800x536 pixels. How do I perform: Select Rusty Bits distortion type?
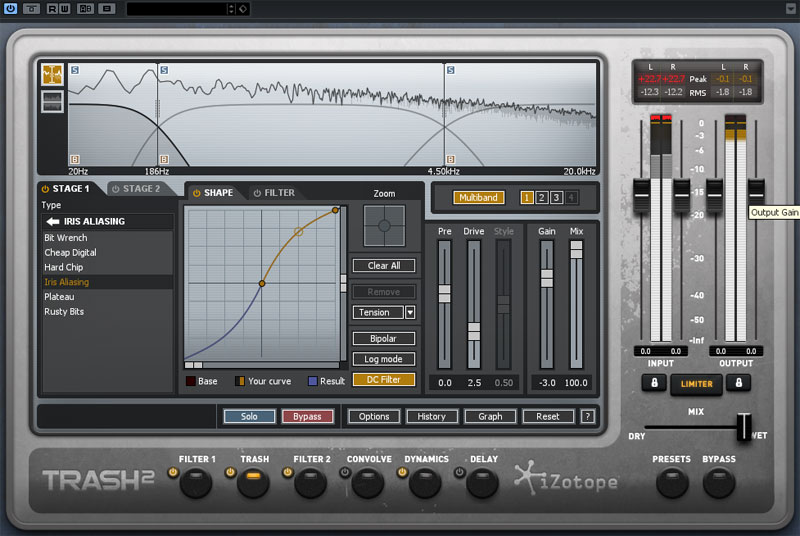click(x=108, y=312)
